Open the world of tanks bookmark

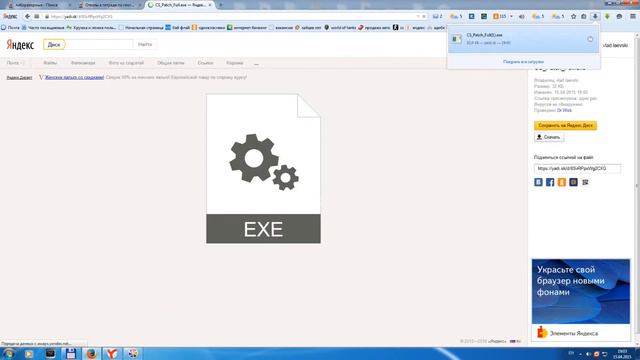[340, 27]
